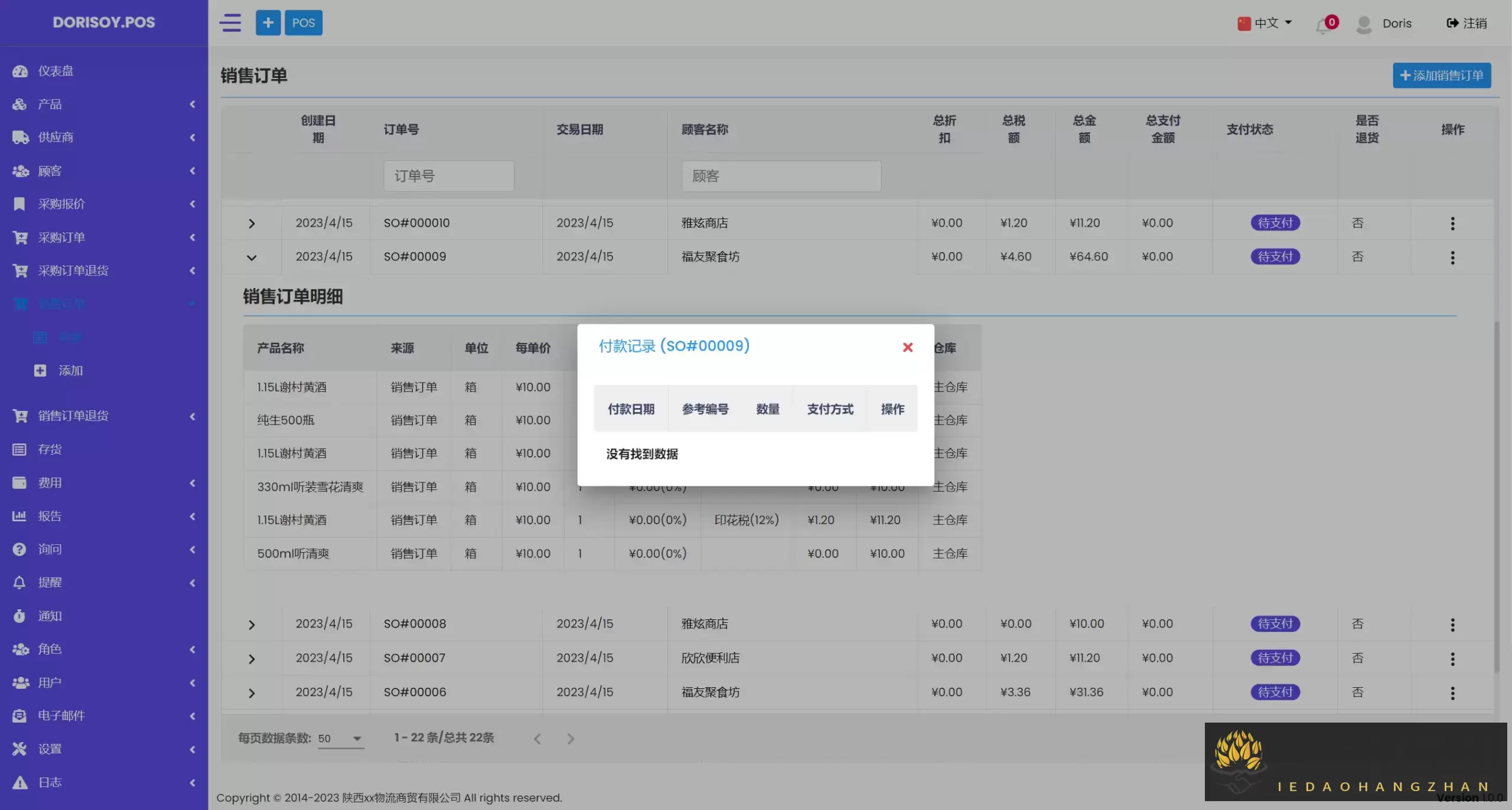This screenshot has height=810, width=1512.
Task: Open the 中文 language dropdown
Action: pos(1265,23)
